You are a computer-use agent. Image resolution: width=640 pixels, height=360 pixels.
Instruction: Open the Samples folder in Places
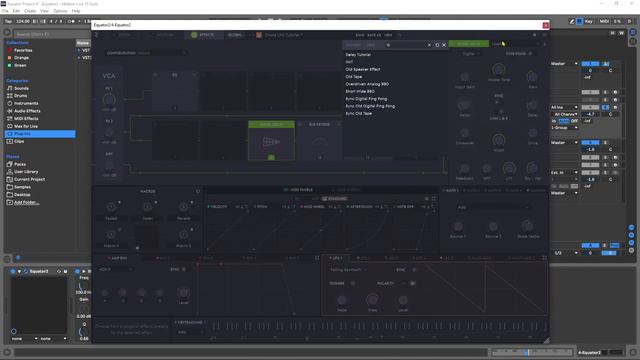point(22,187)
